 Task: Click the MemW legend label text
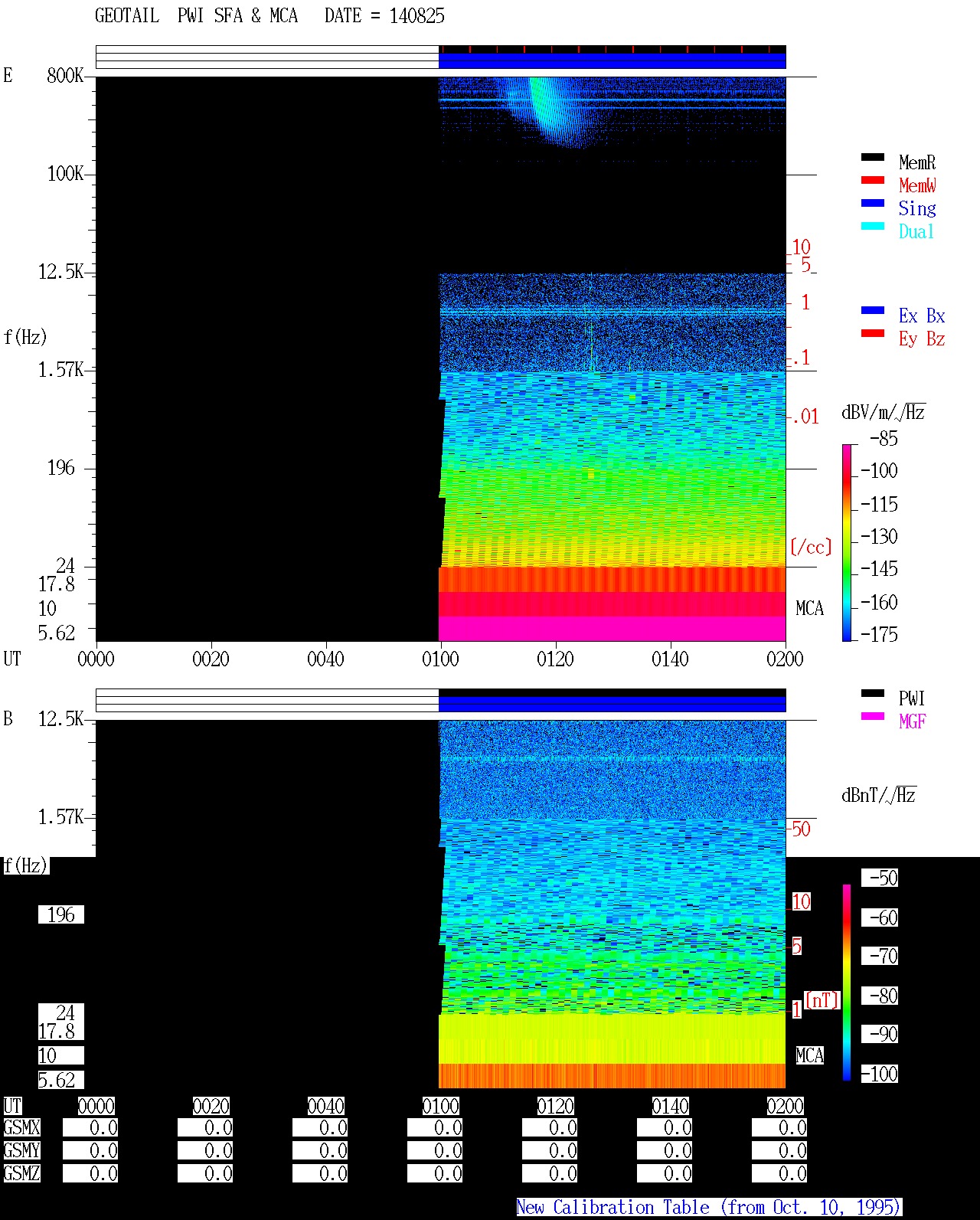917,185
